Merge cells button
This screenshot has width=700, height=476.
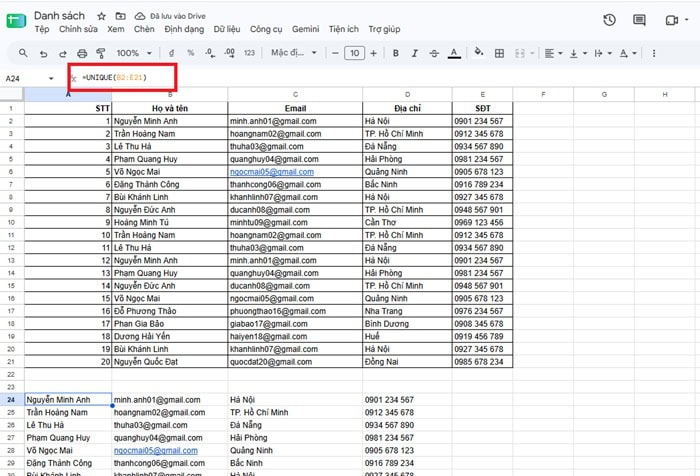point(520,54)
